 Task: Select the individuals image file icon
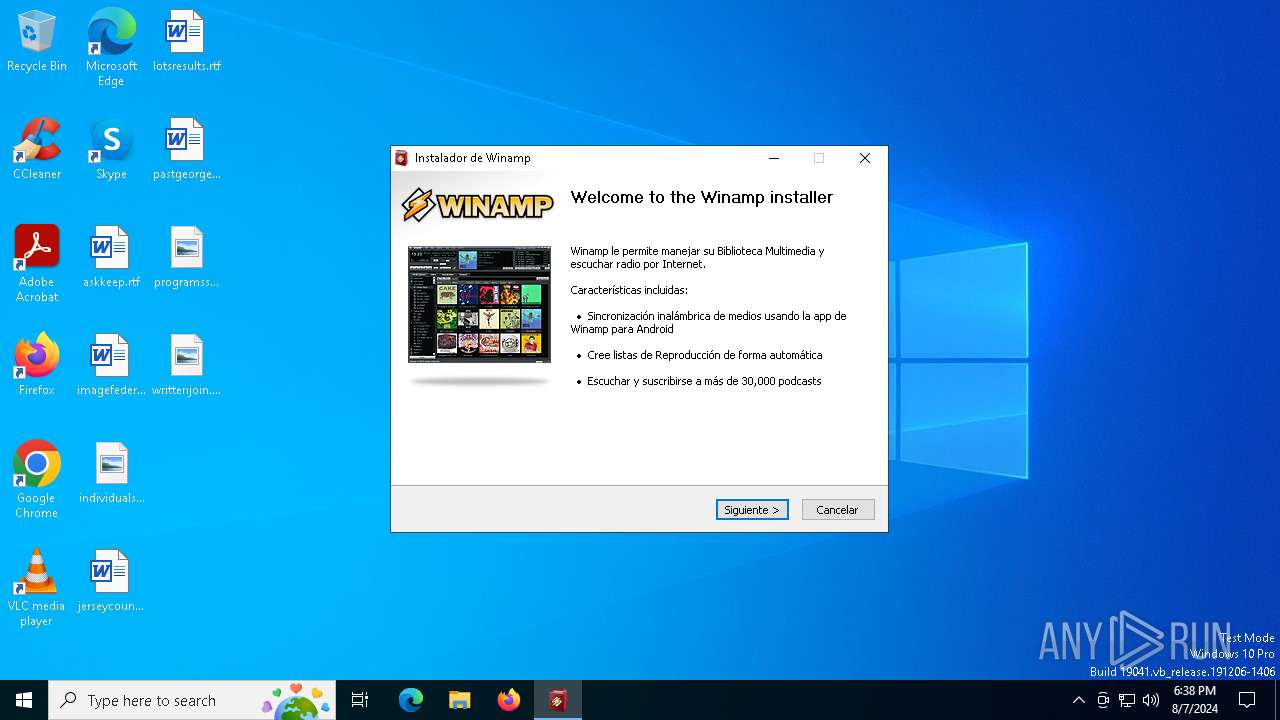111,474
